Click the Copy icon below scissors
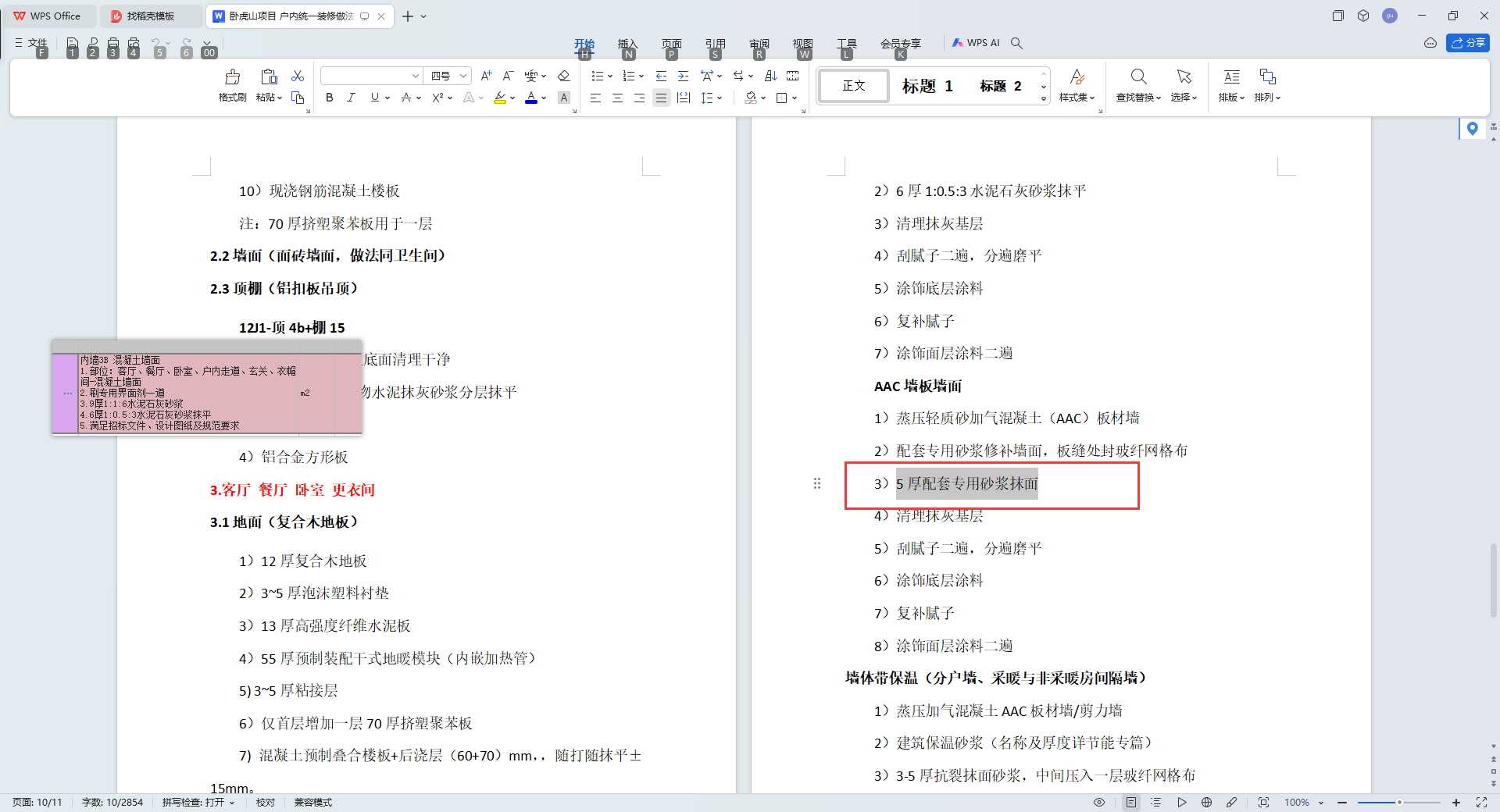 pyautogui.click(x=298, y=98)
